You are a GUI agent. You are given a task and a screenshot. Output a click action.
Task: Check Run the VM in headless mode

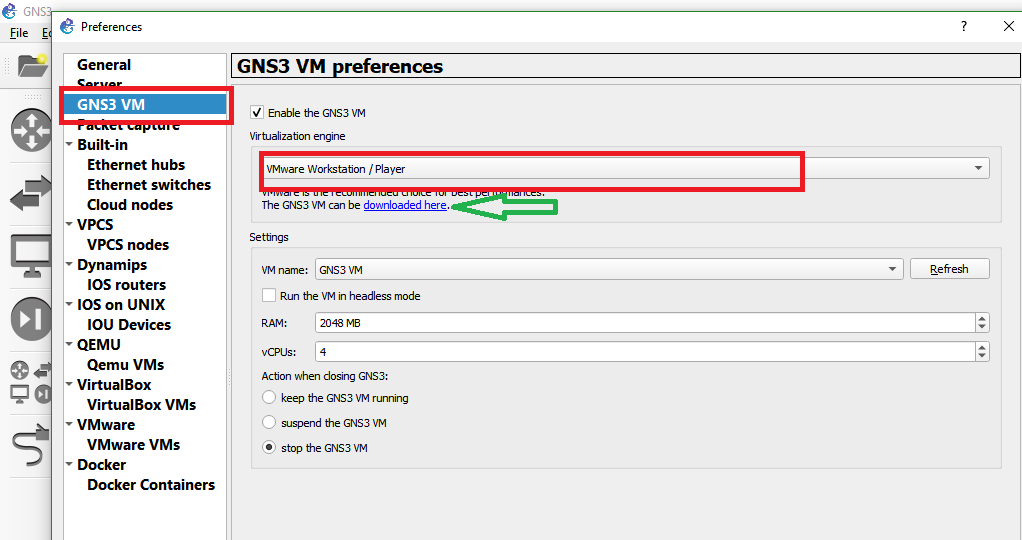click(x=269, y=295)
